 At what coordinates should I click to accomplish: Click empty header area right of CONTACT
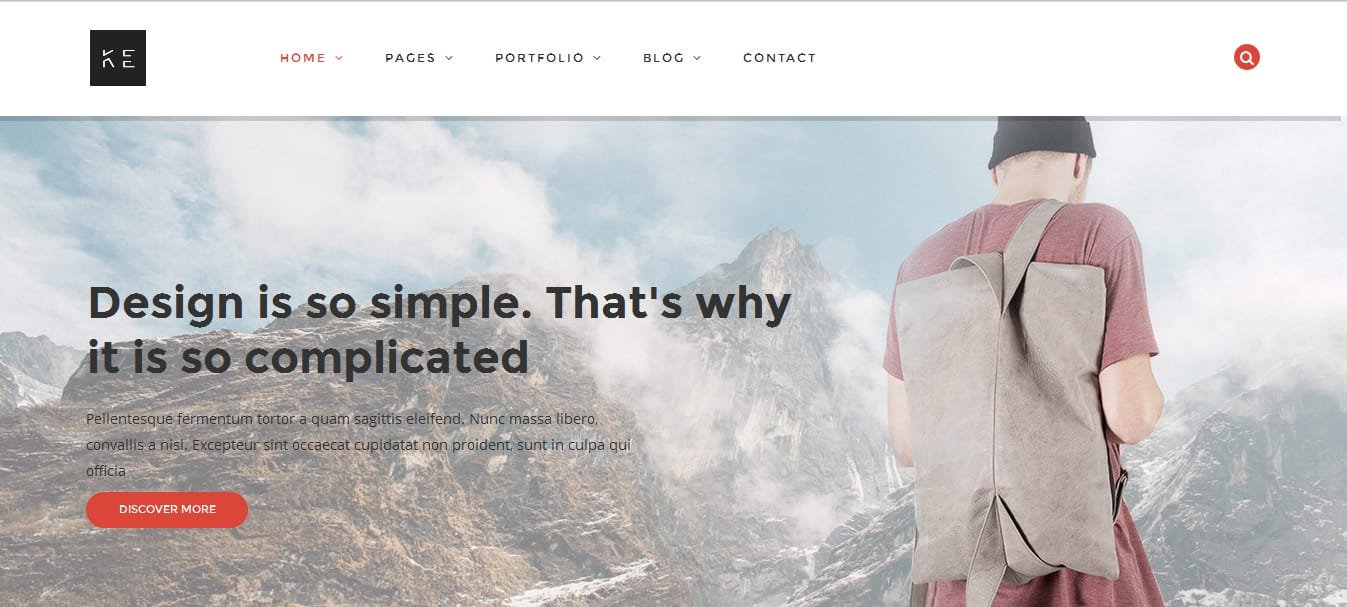[1020, 58]
